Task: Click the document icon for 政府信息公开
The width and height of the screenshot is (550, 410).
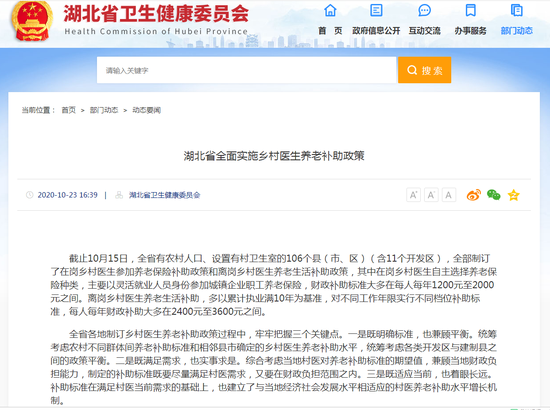Action: [x=376, y=10]
